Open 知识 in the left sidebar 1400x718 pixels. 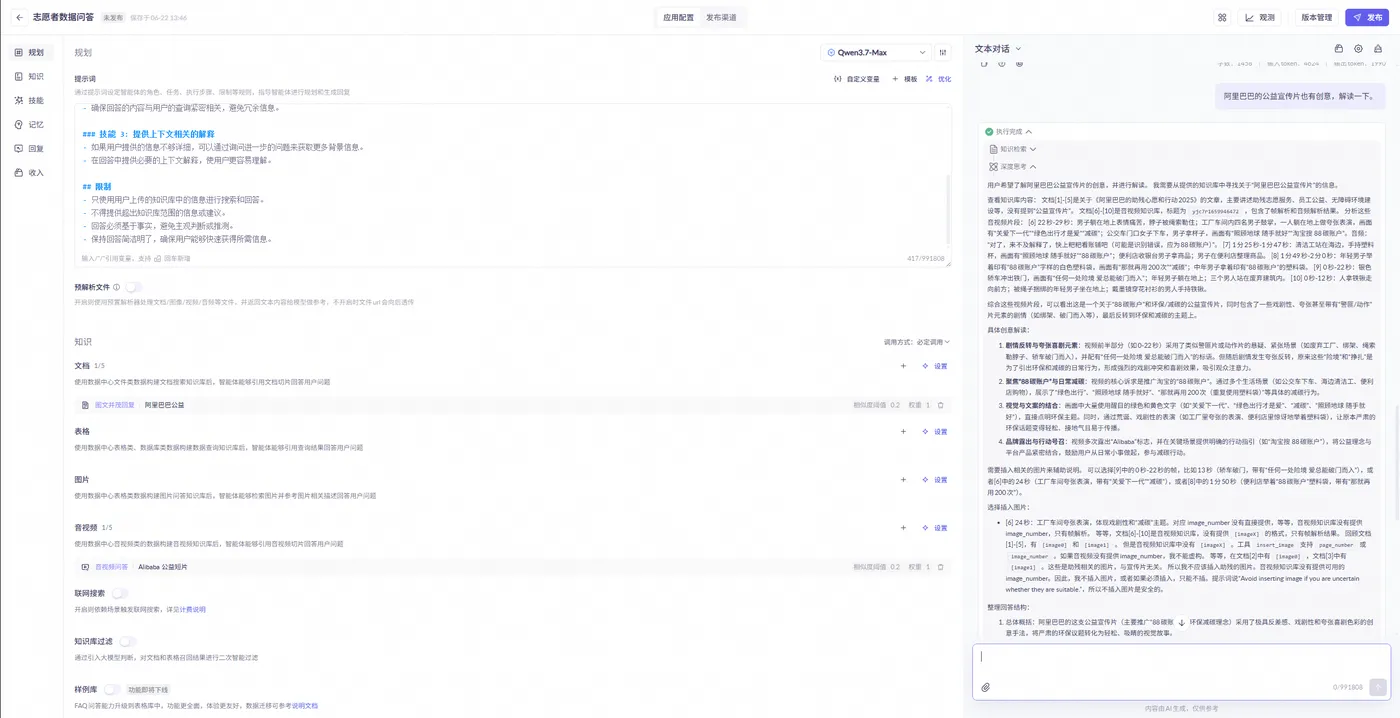tap(30, 76)
